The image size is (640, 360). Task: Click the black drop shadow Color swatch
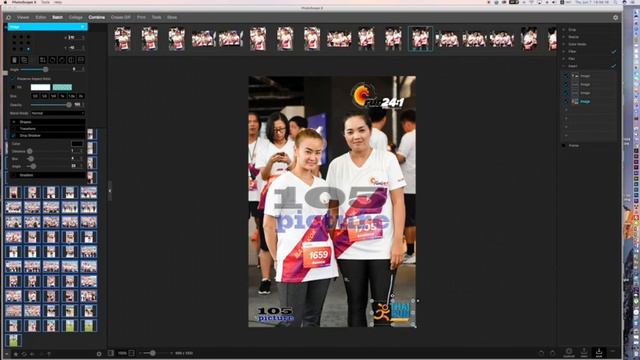(x=77, y=144)
